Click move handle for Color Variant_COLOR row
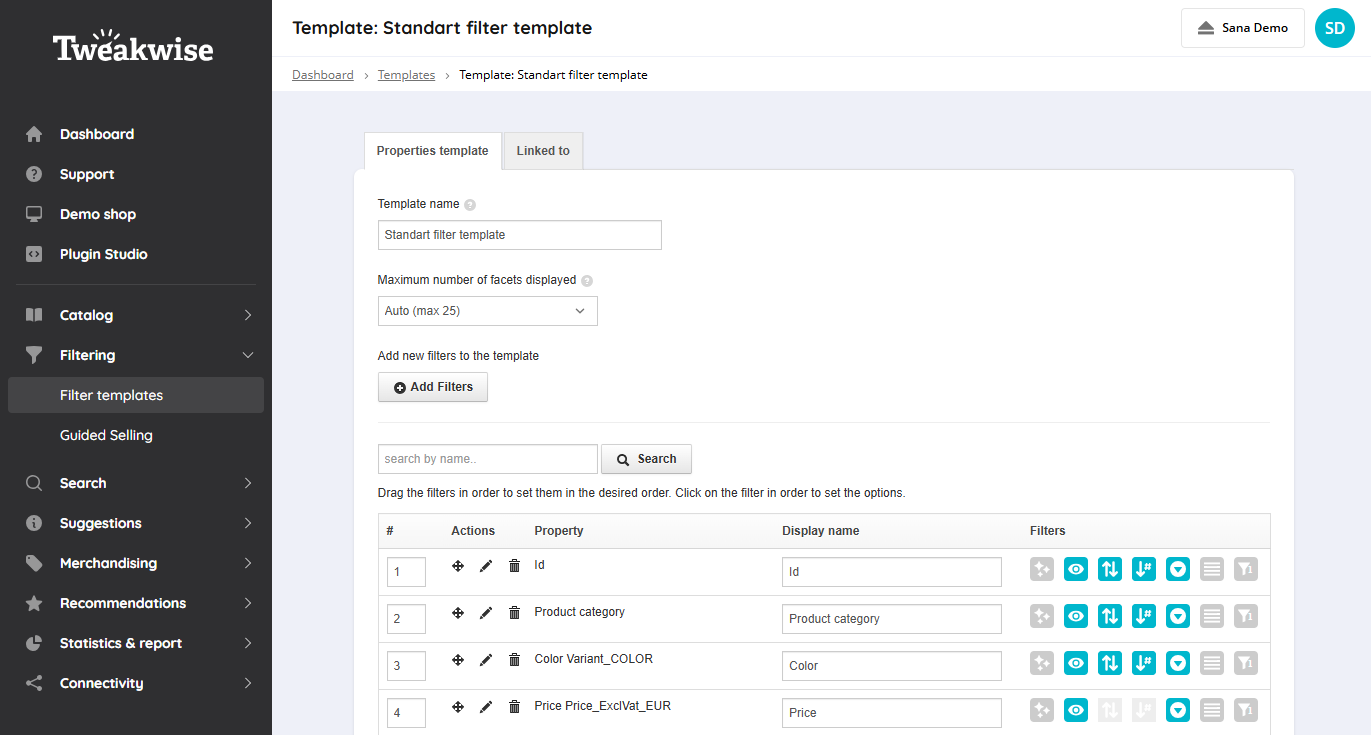Screen dimensions: 1371x735 458,660
